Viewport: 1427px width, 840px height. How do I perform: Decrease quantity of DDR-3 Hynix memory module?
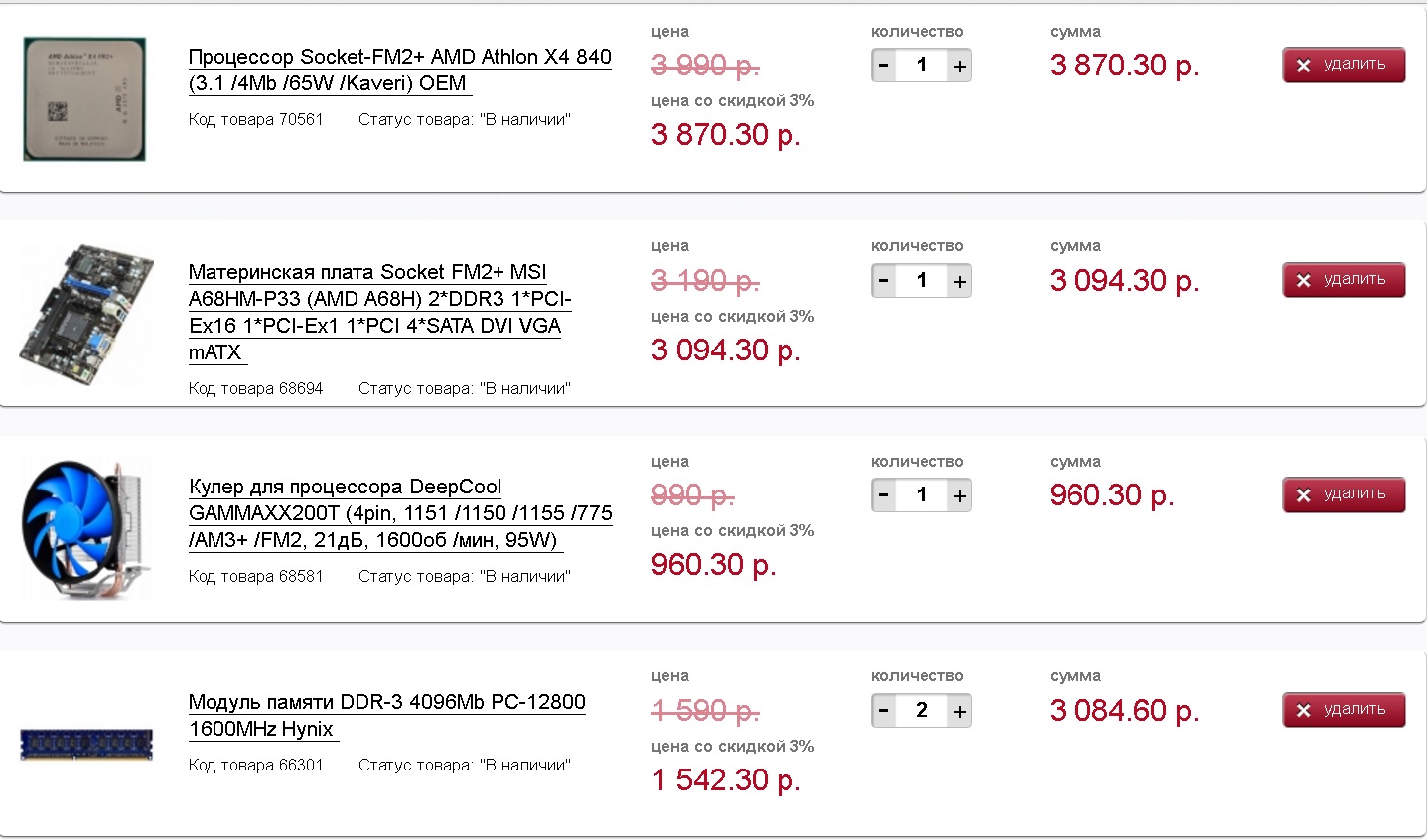coord(884,712)
